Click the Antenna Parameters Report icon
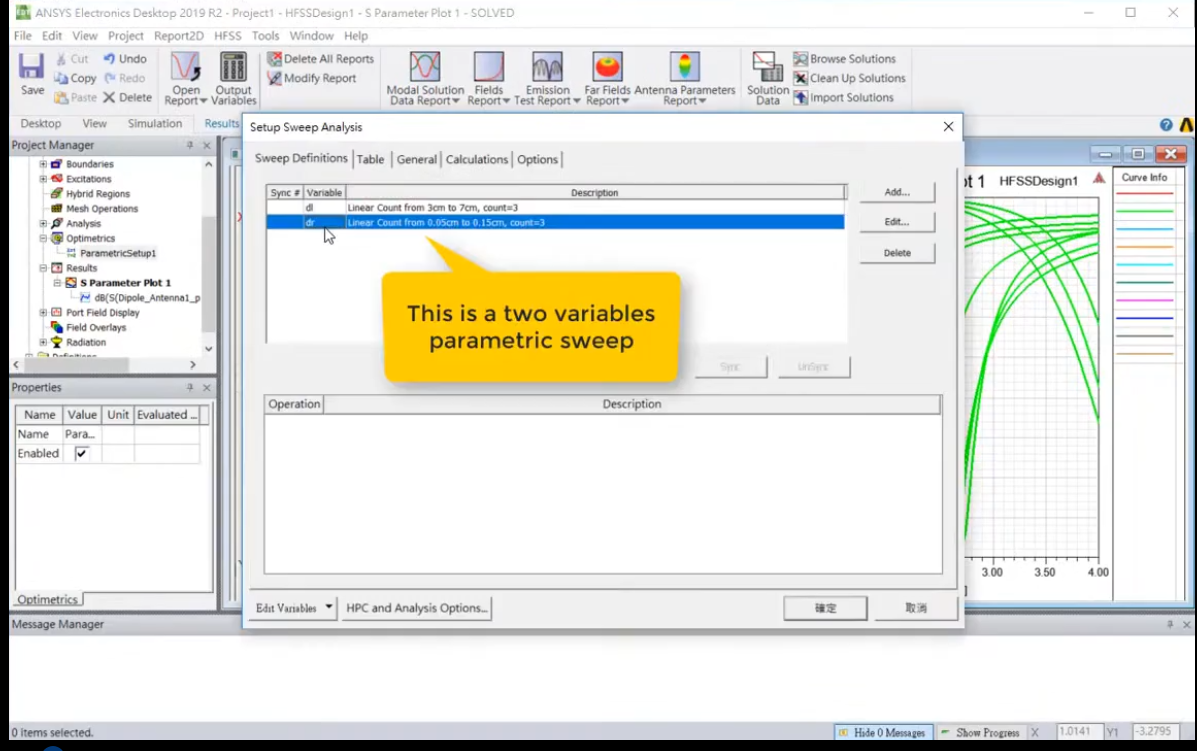 685,66
